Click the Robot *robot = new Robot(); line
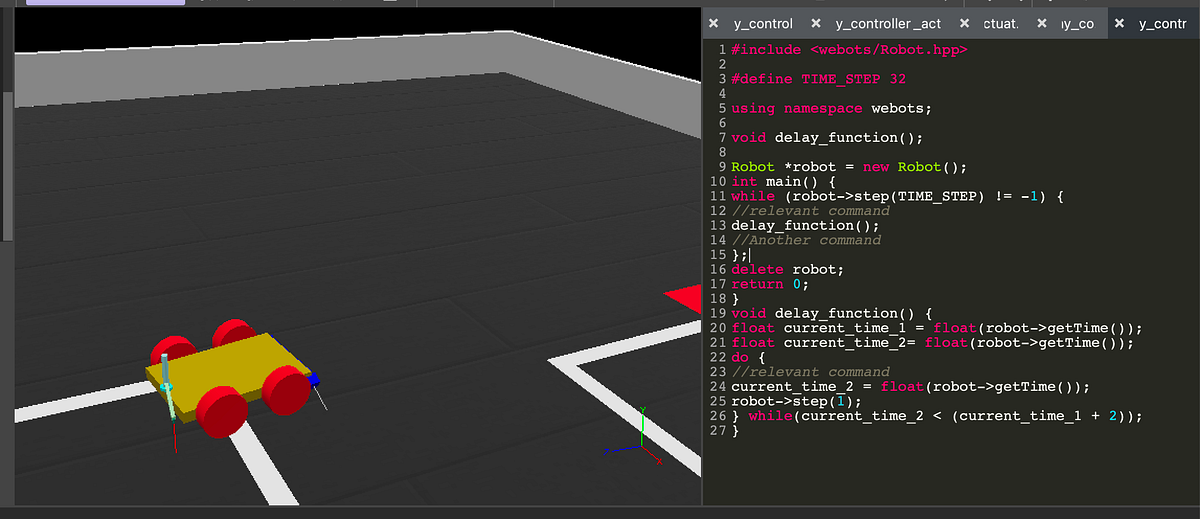This screenshot has height=519, width=1200. point(849,166)
